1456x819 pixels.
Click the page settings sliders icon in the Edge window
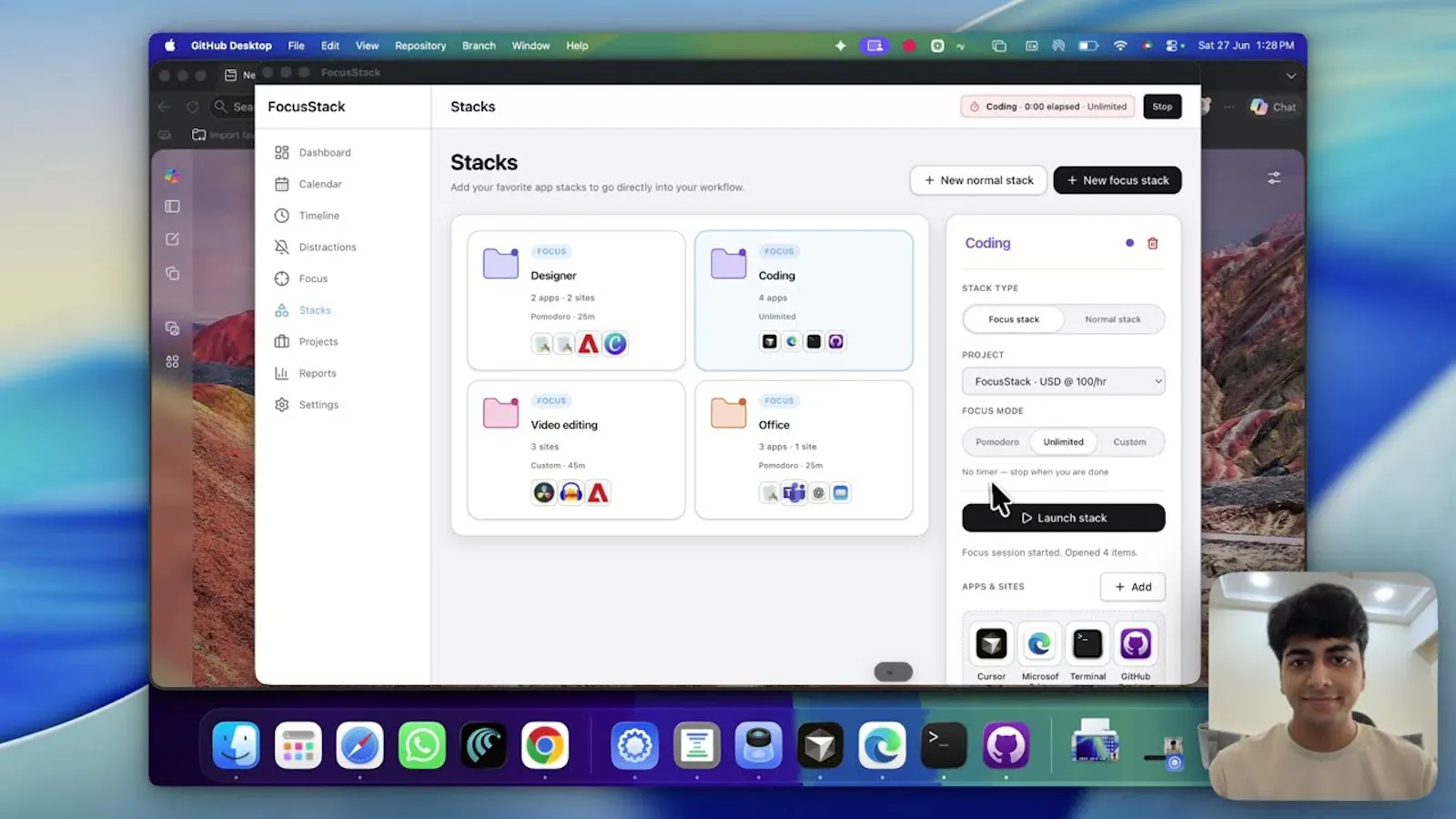point(1274,177)
